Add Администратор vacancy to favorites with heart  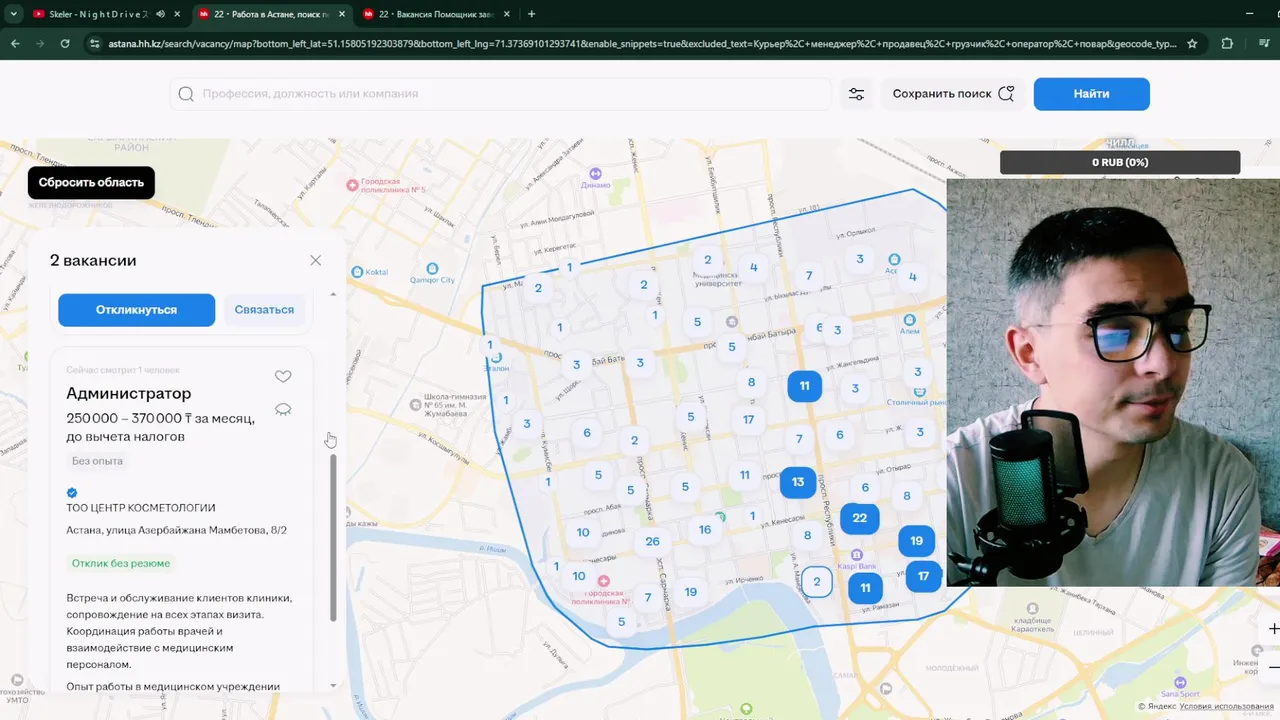(283, 377)
